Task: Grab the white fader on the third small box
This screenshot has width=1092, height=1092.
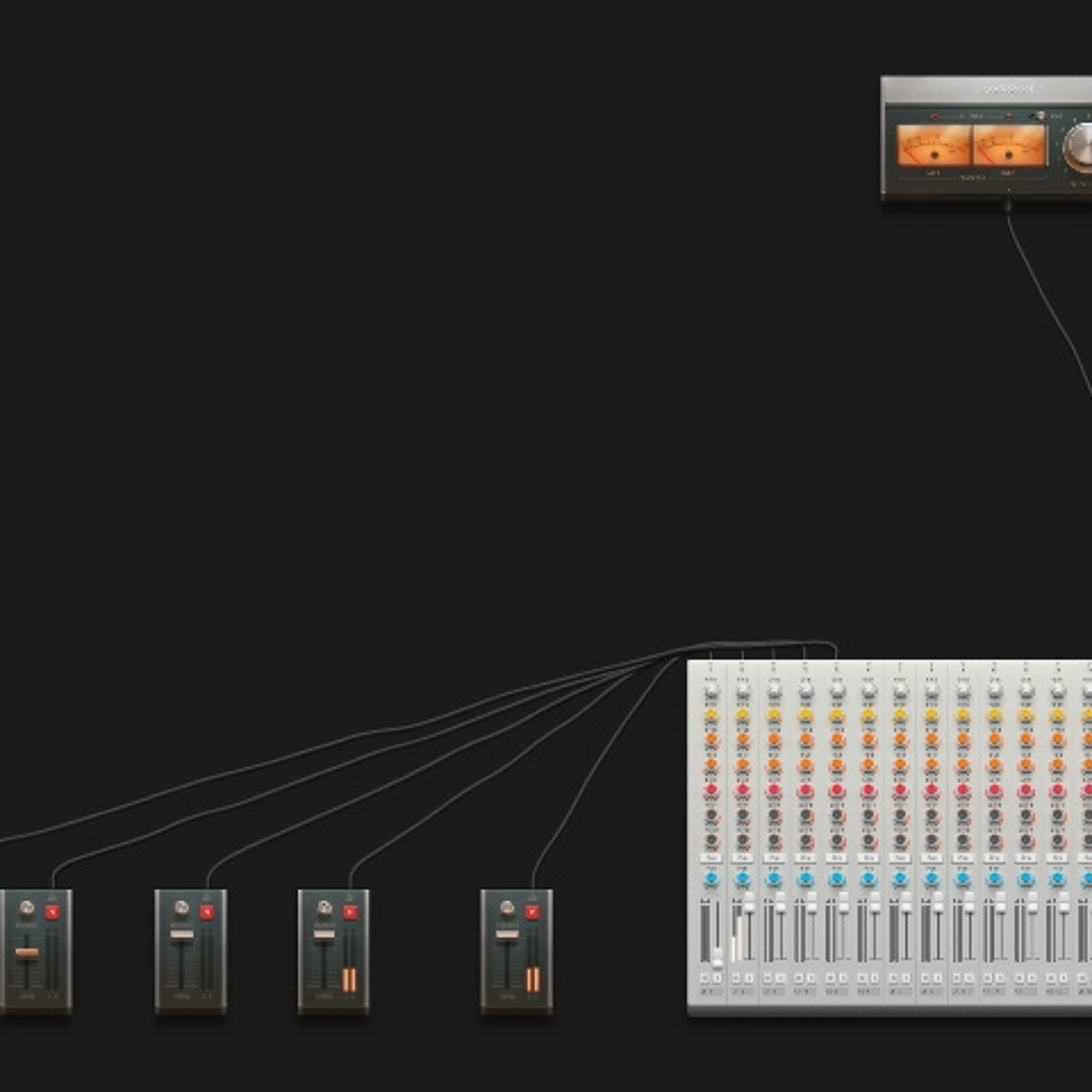Action: [324, 934]
